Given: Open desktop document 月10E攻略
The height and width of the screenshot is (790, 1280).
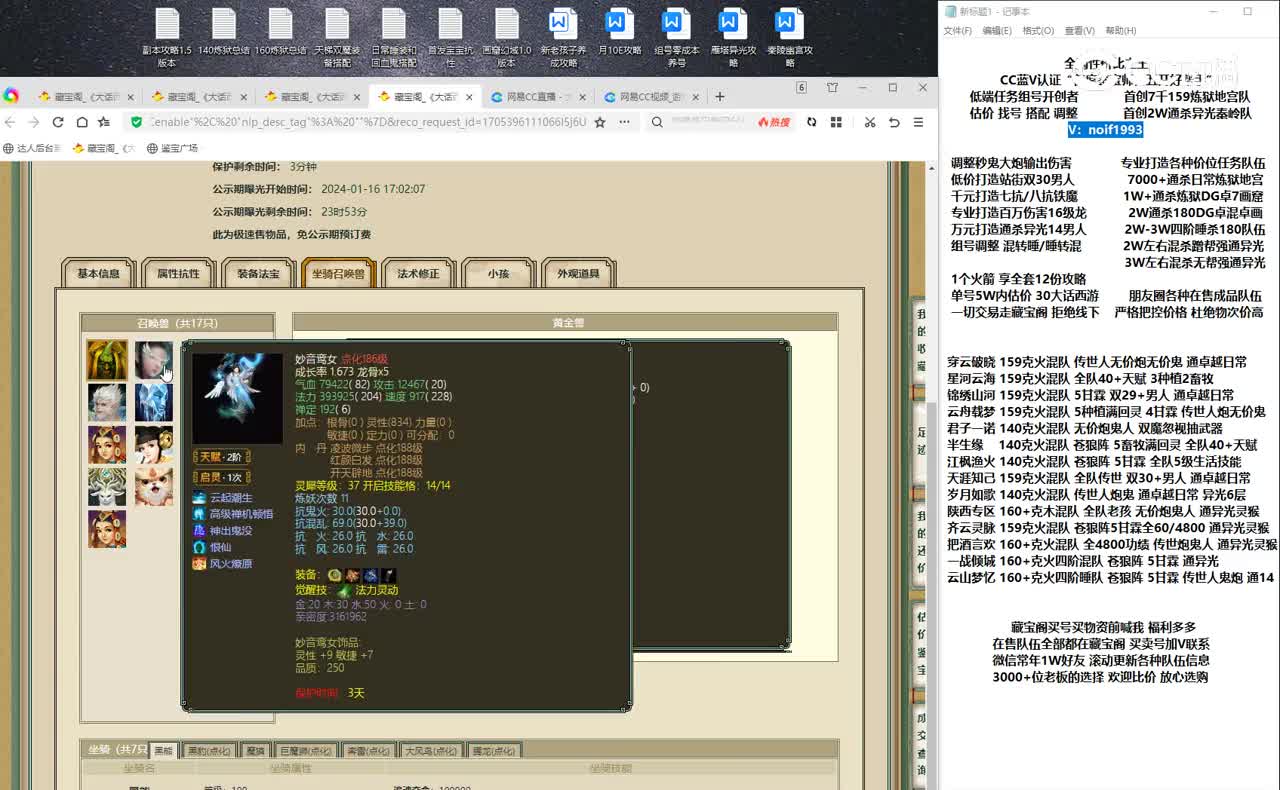Looking at the screenshot, I should click(x=619, y=32).
